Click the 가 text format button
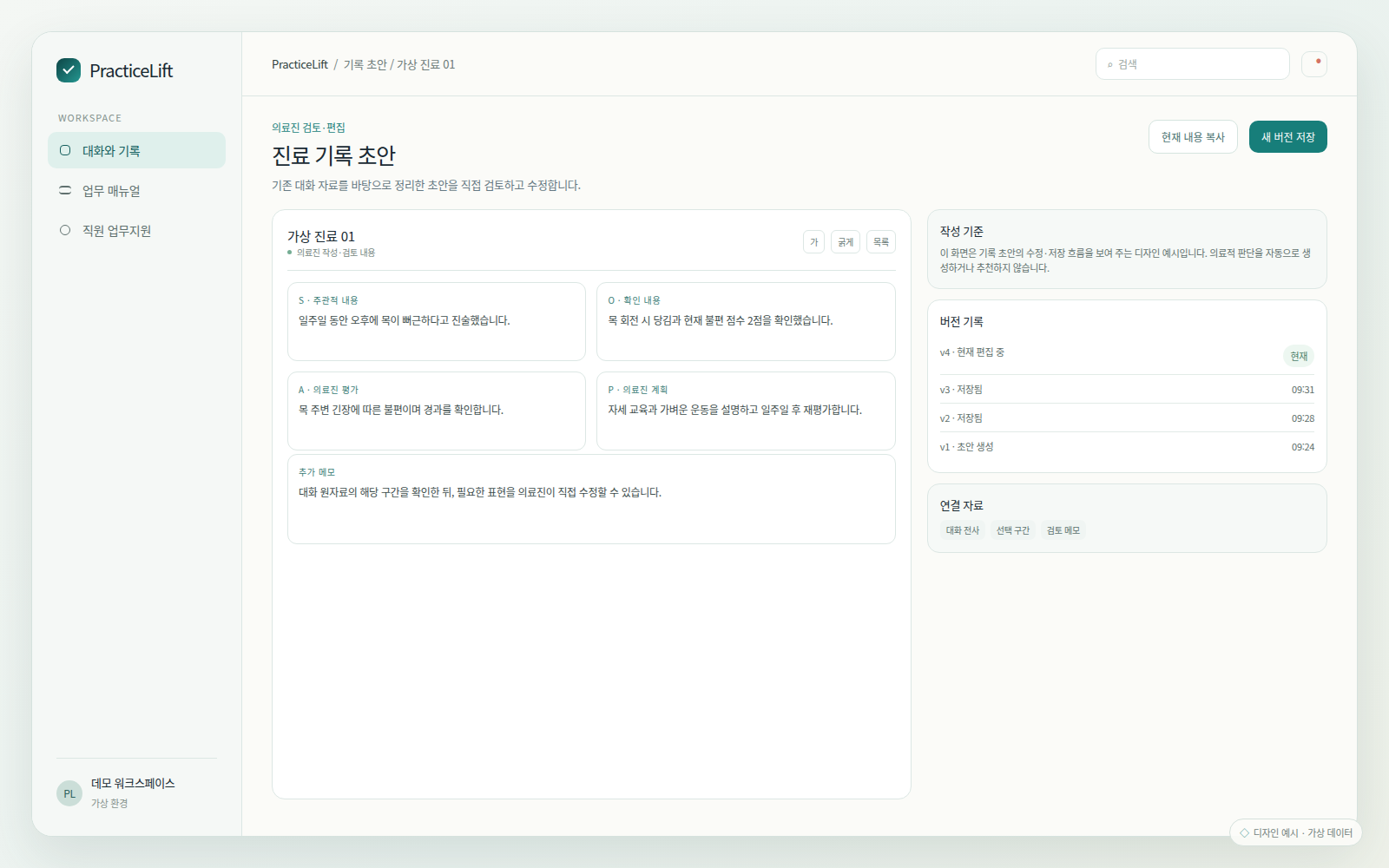Screen dimensions: 1389x868 (813, 242)
